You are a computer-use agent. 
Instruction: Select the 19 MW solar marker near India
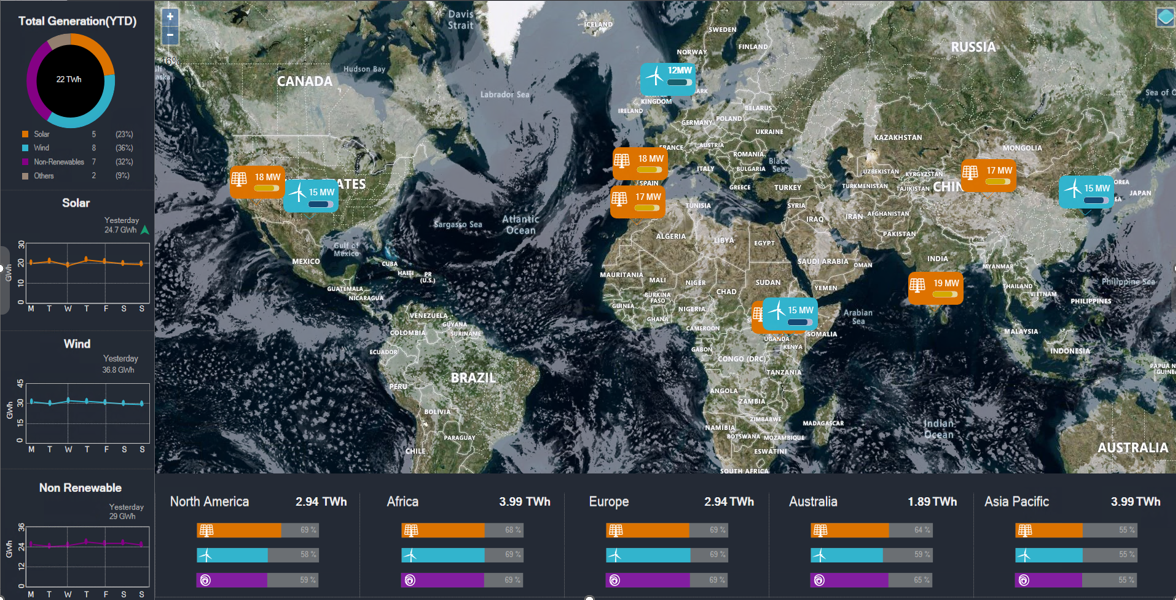point(935,287)
